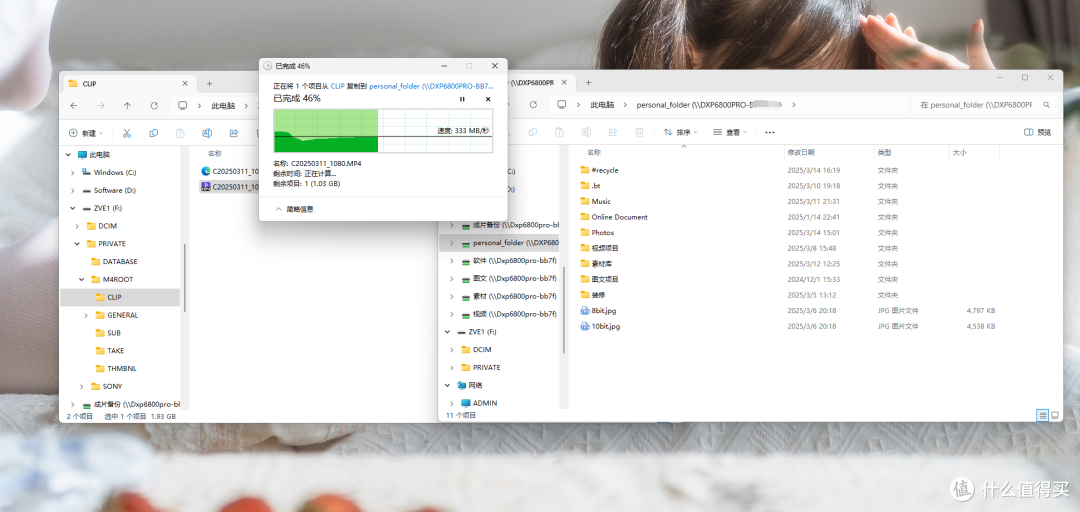Refresh the CLIP window

(x=154, y=105)
